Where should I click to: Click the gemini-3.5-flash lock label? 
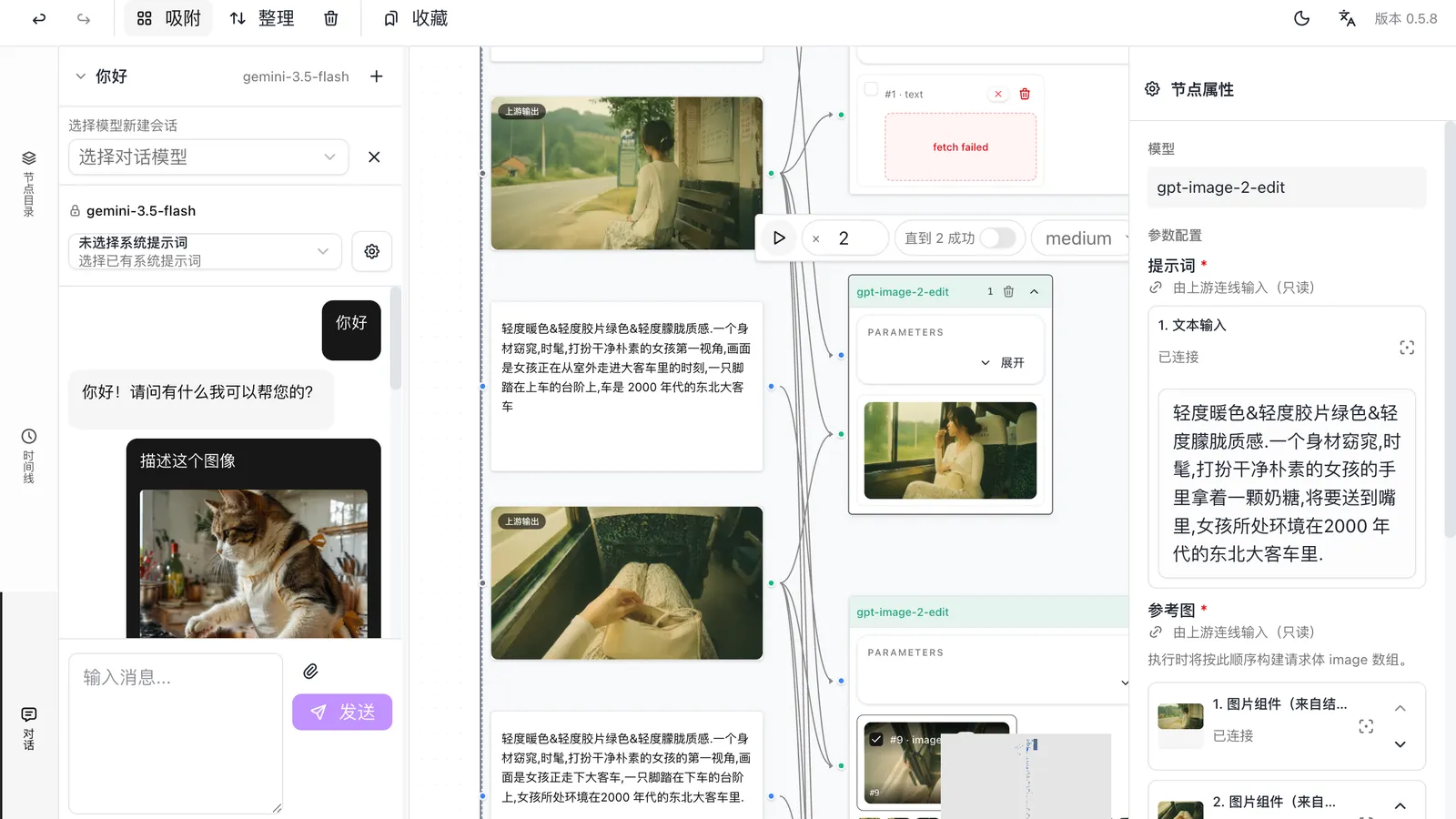point(133,210)
